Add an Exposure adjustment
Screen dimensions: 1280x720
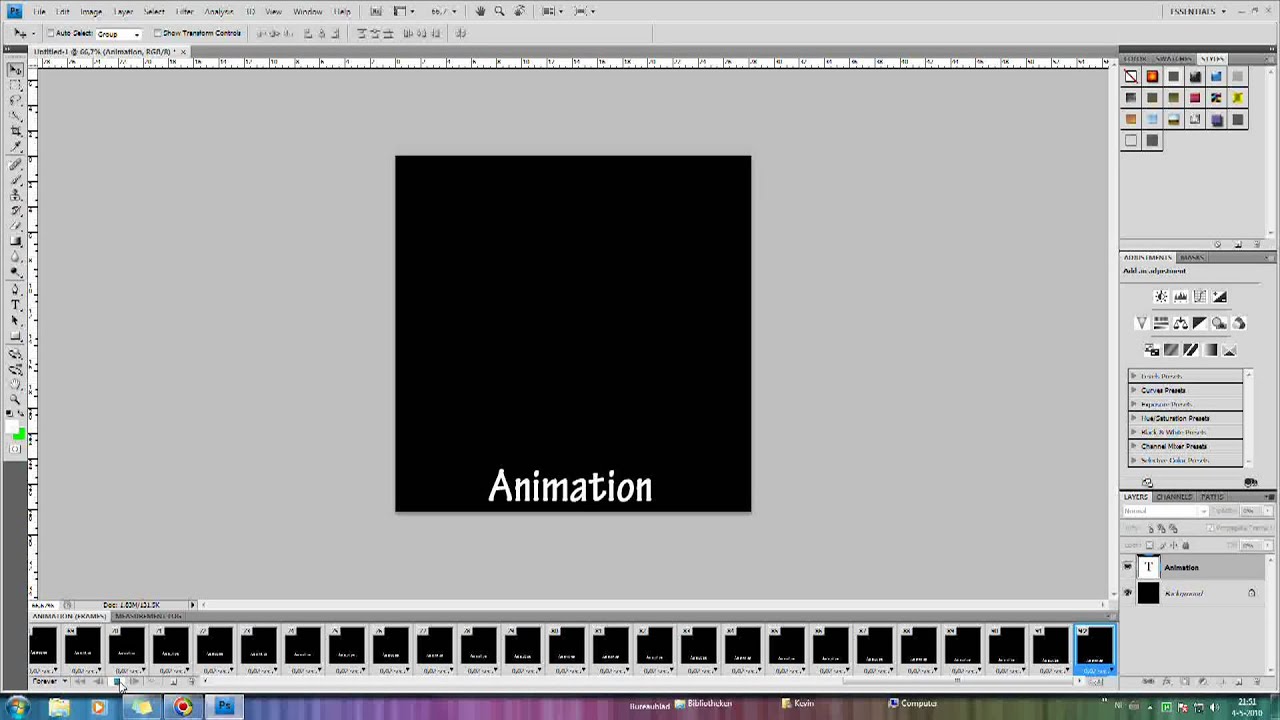click(1220, 296)
